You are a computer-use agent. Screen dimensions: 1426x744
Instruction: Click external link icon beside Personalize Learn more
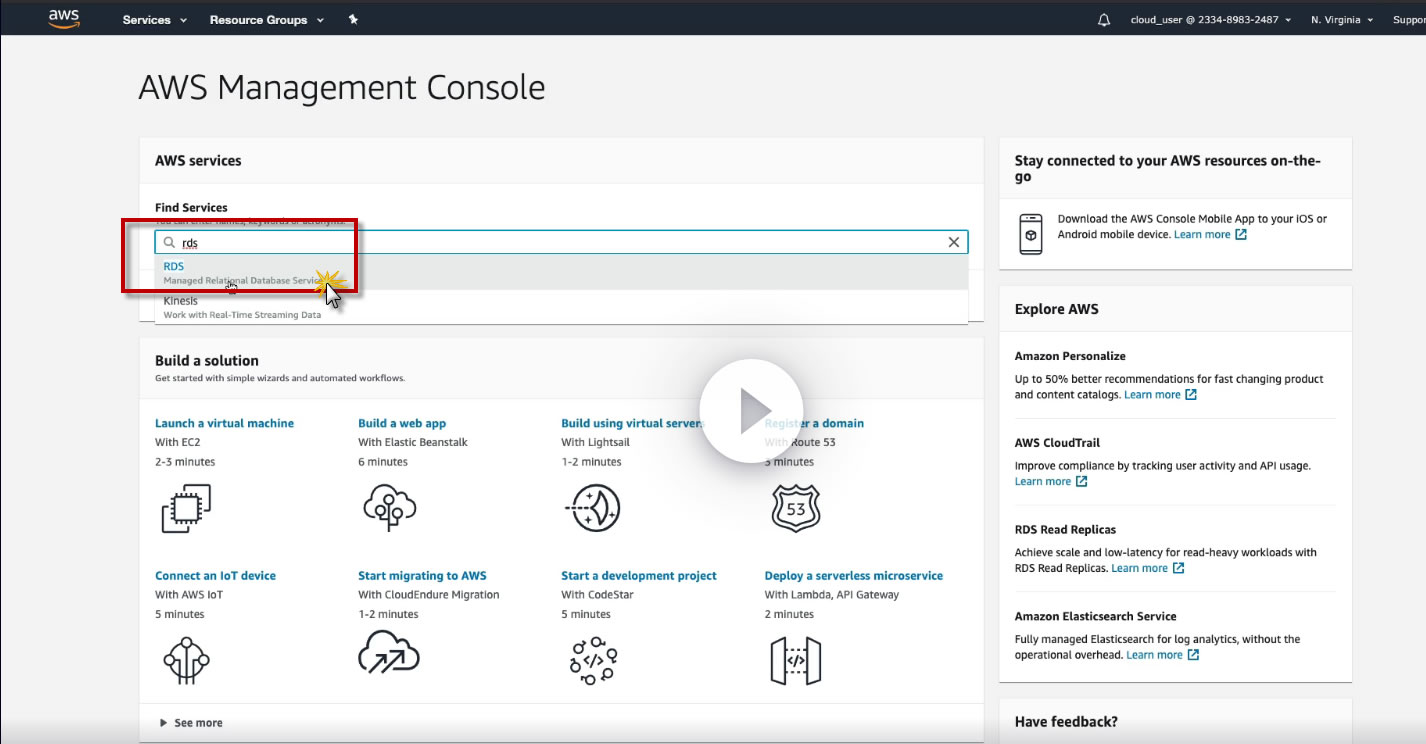(x=1191, y=395)
